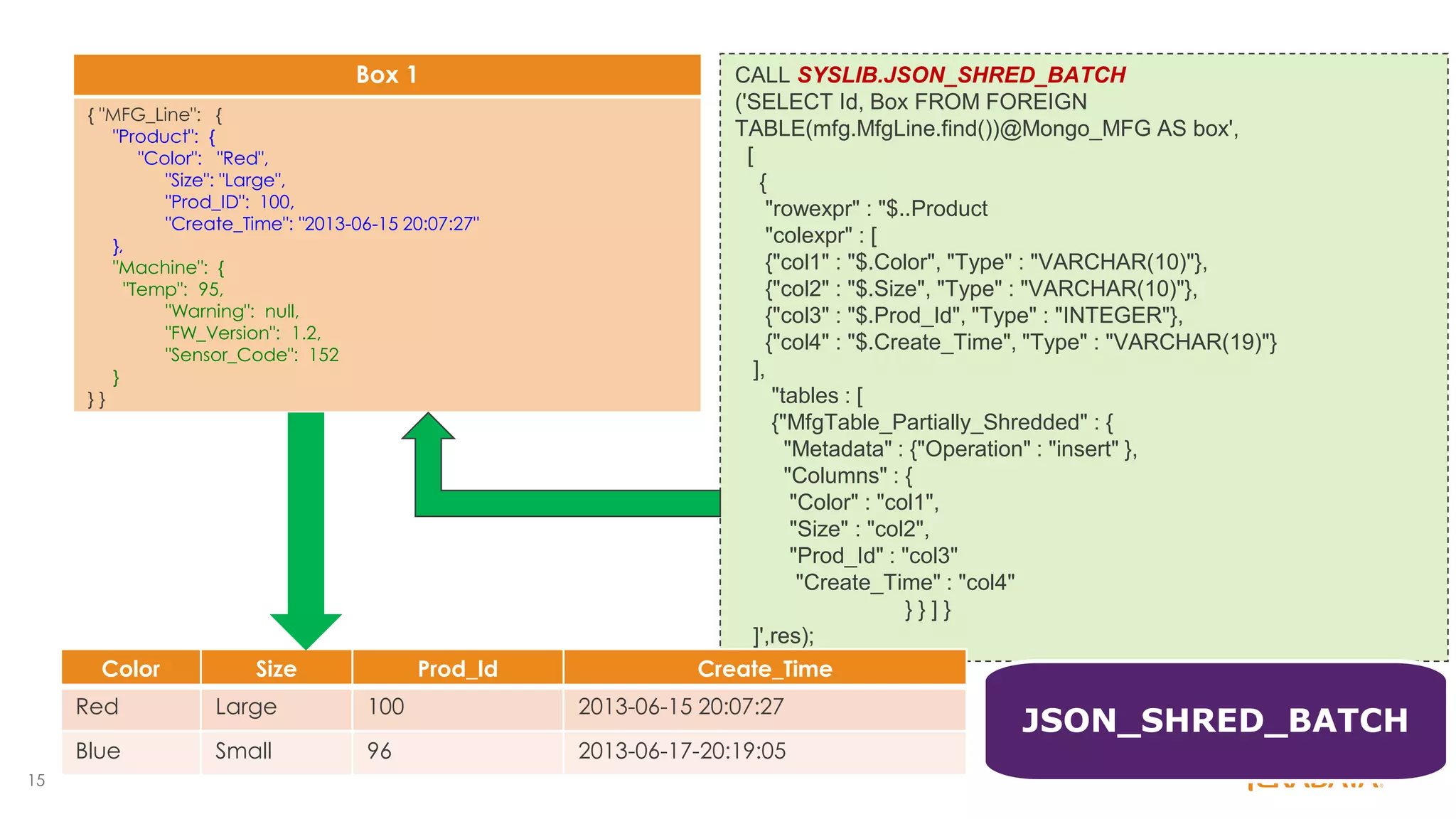Click the "Prod_Id" : "col3" mapping
This screenshot has width=1456, height=819.
click(874, 556)
